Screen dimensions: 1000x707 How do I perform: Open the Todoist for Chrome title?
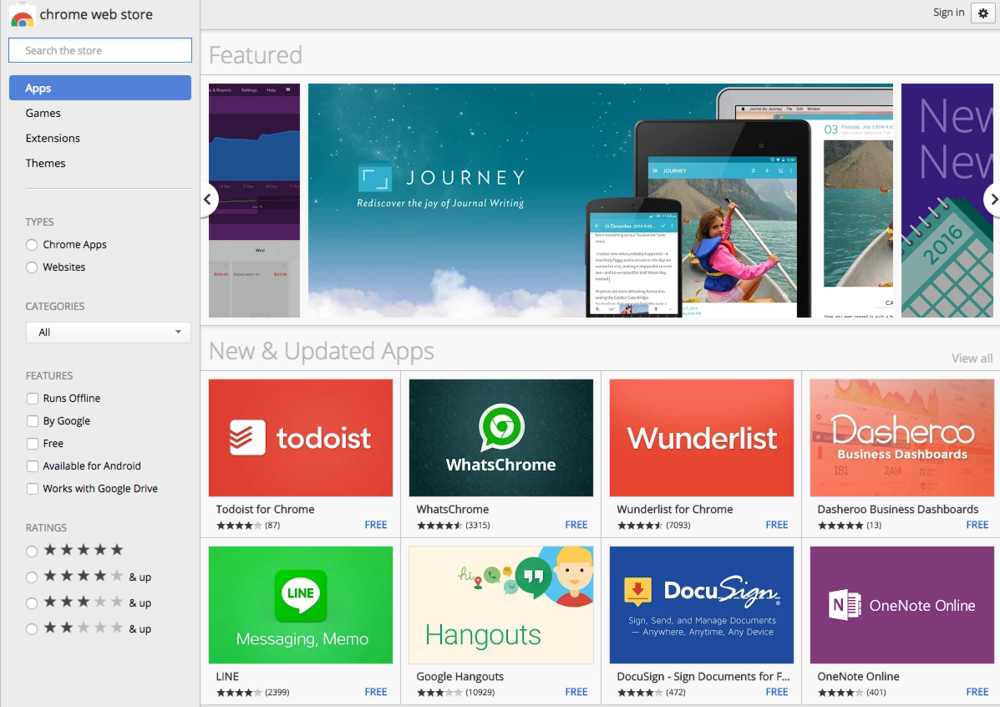[x=265, y=509]
